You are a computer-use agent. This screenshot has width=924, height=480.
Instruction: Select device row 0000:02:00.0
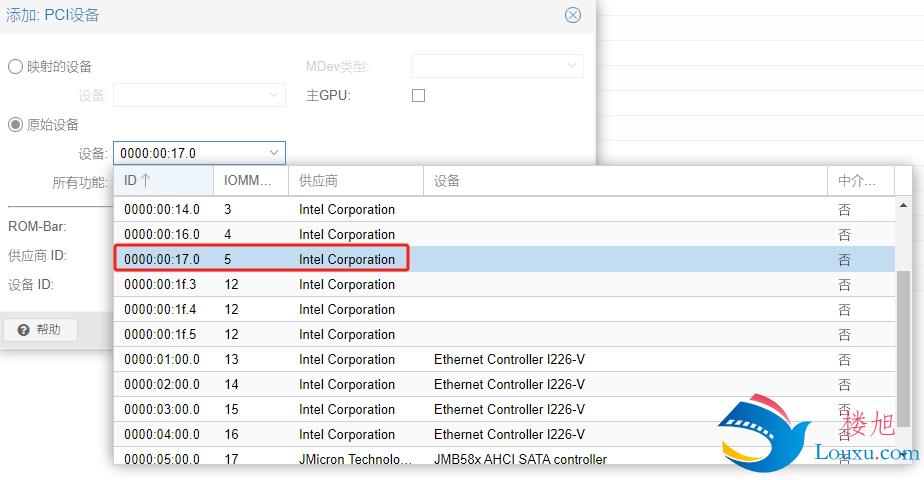click(504, 385)
